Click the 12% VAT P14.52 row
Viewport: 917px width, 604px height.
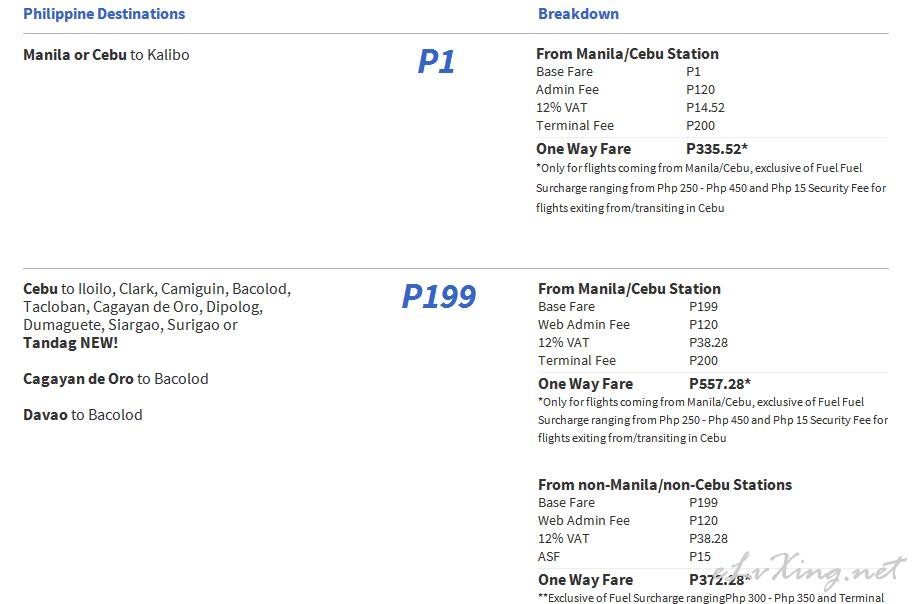[x=630, y=108]
